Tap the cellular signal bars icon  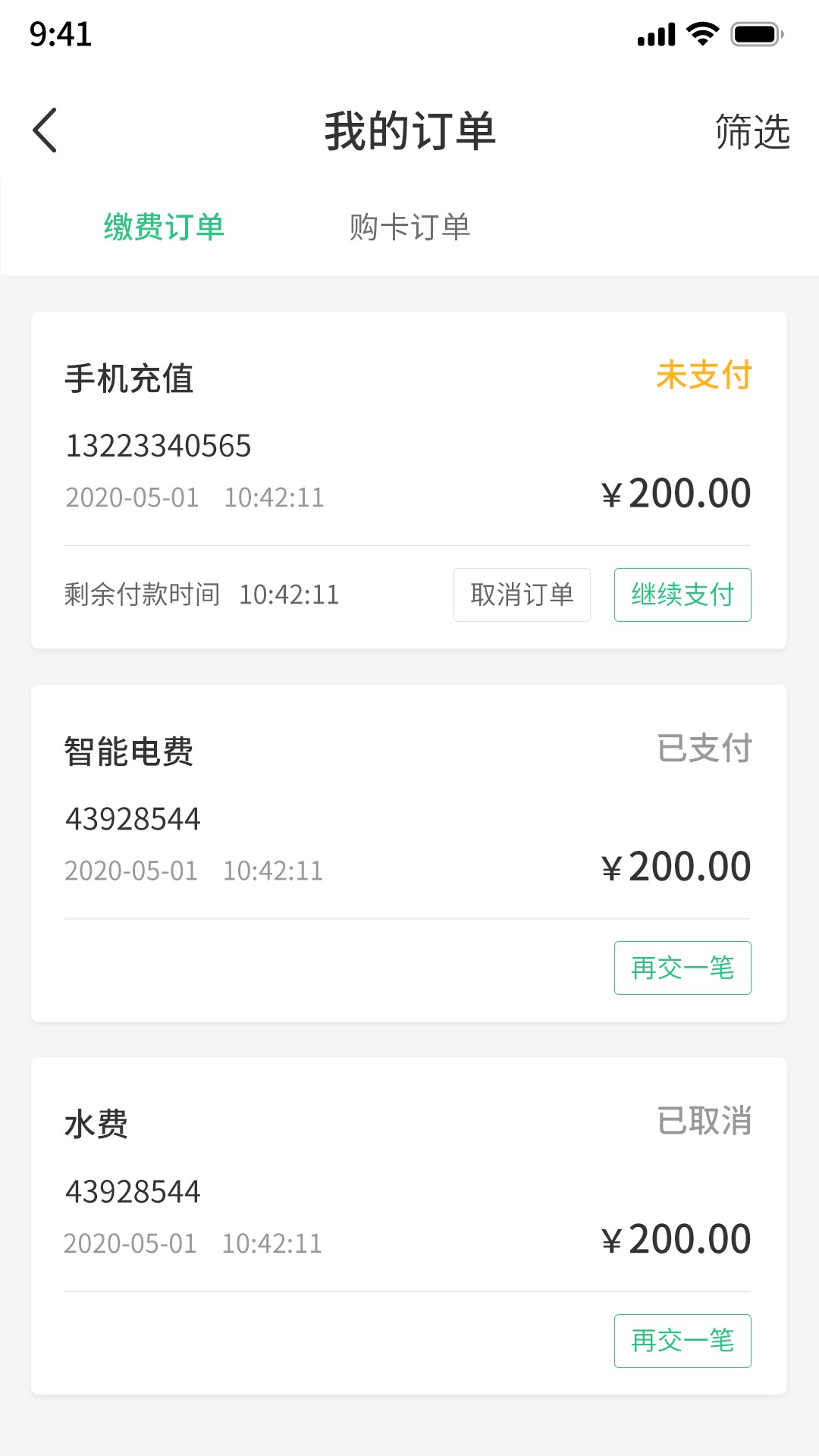pos(656,35)
